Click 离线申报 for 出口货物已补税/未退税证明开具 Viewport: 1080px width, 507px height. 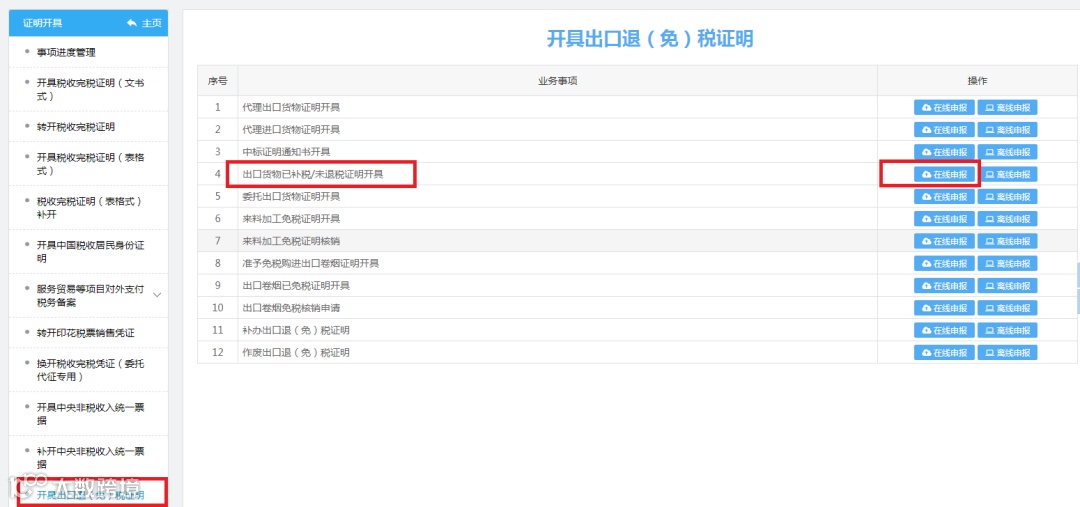(1007, 174)
